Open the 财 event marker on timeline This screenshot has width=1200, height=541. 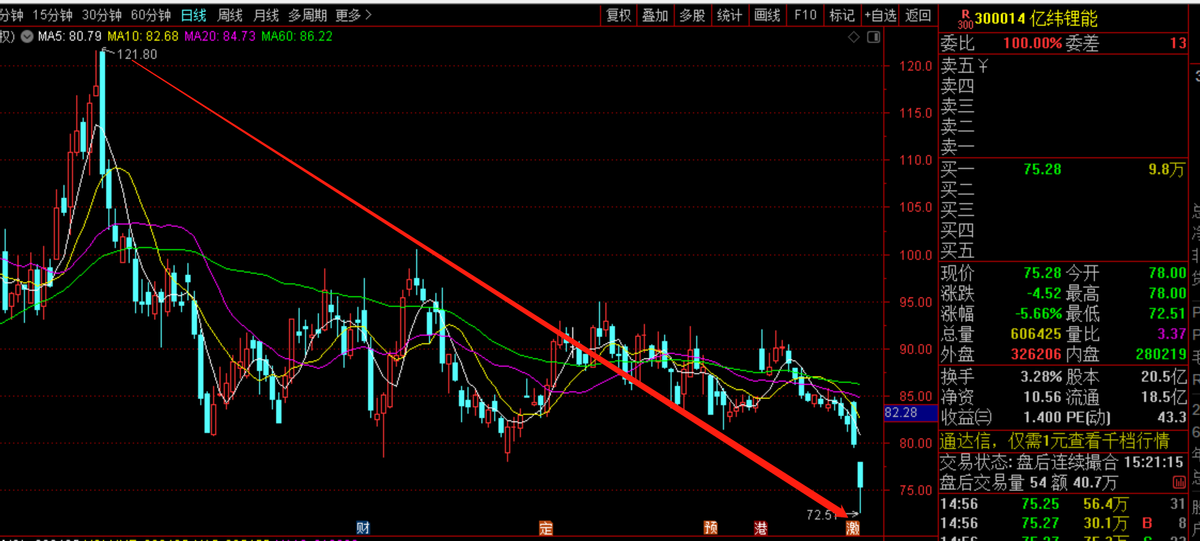(x=362, y=527)
